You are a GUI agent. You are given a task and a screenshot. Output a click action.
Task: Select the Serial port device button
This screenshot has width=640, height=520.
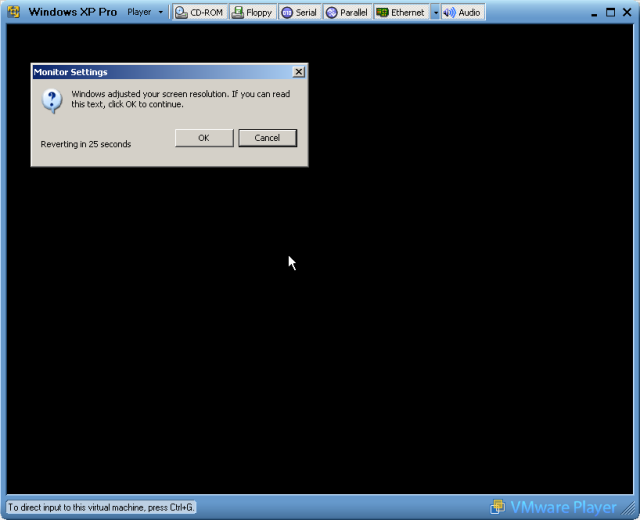tap(299, 13)
